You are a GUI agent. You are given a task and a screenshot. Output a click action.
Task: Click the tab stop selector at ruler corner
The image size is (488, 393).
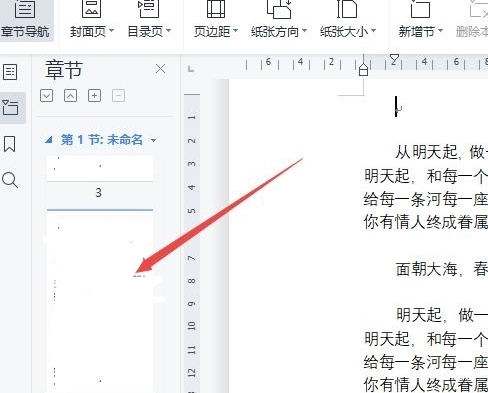pos(191,69)
